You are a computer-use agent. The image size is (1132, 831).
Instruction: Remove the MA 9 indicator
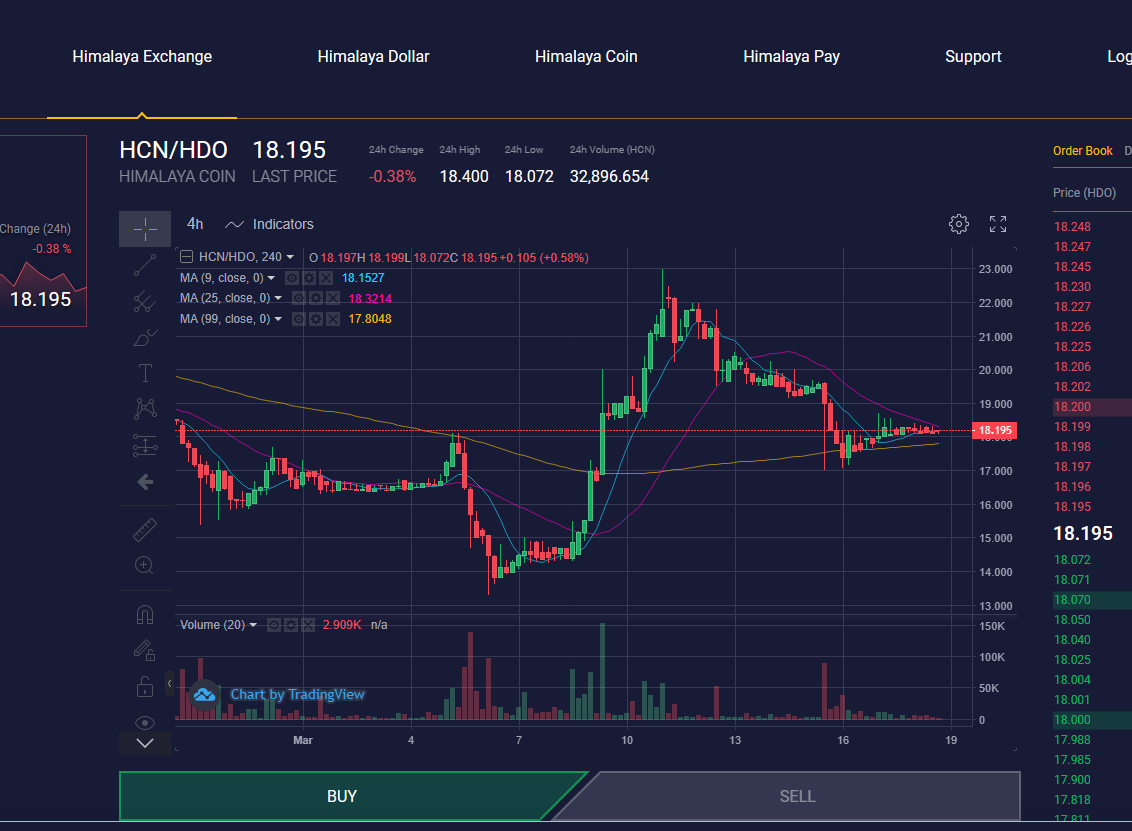click(x=326, y=278)
